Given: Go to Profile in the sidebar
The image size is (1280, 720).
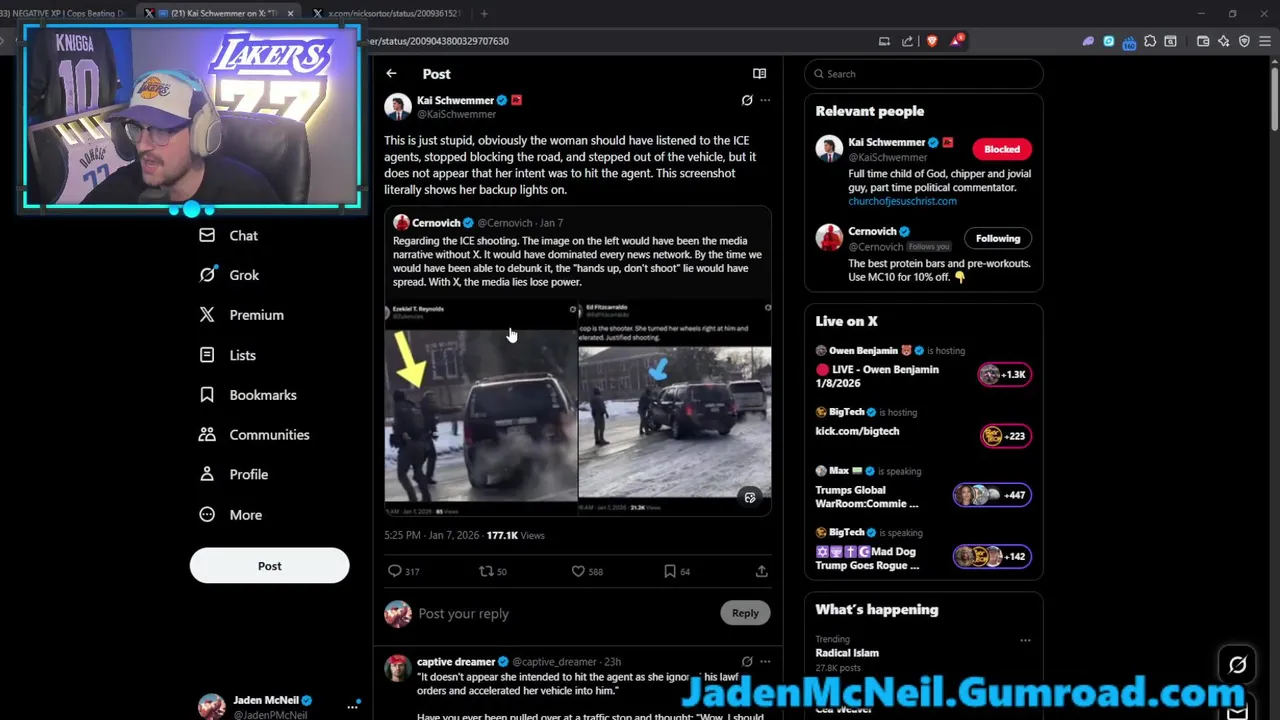Looking at the screenshot, I should (x=233, y=475).
